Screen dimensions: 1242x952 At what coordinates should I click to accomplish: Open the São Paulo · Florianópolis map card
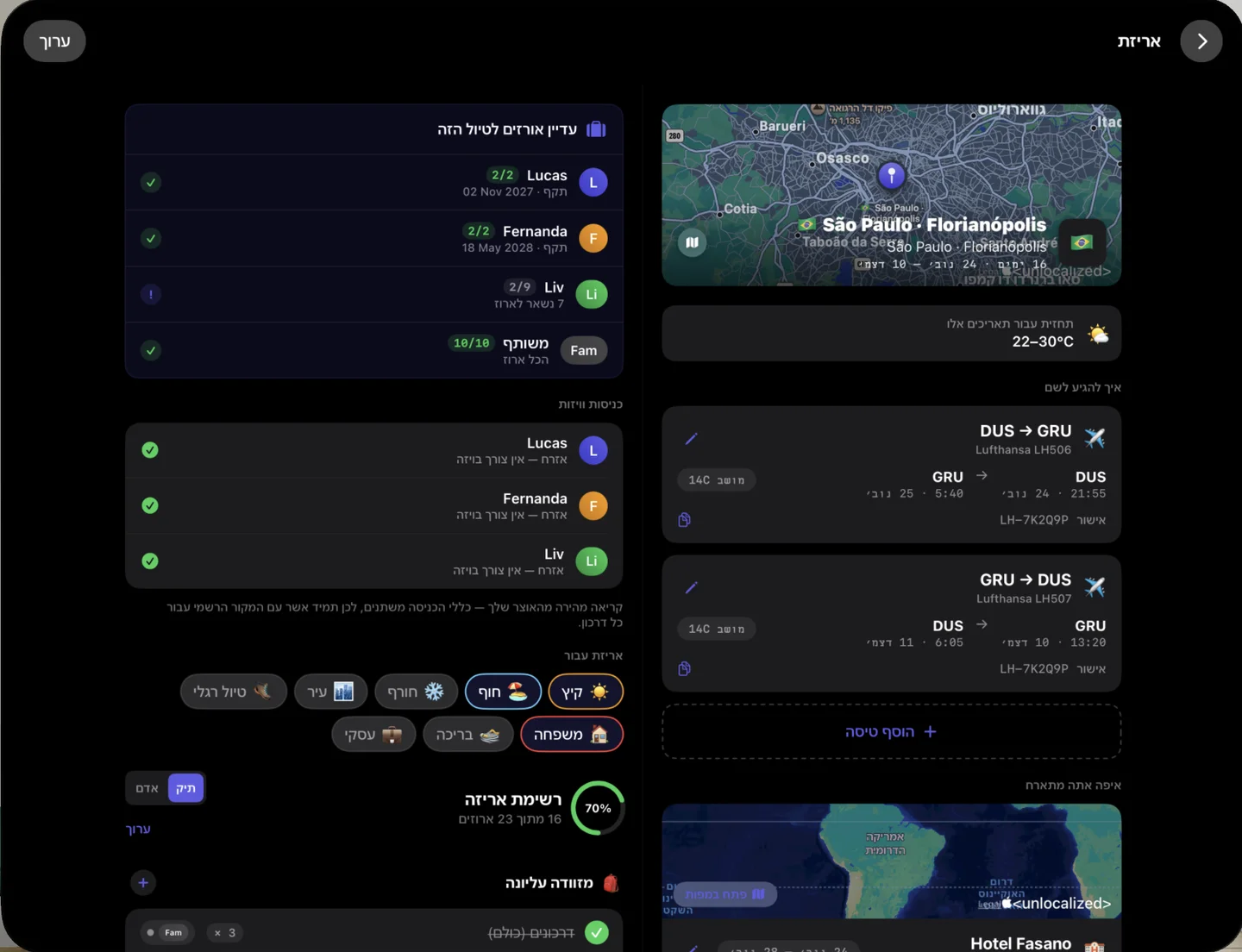coord(892,195)
